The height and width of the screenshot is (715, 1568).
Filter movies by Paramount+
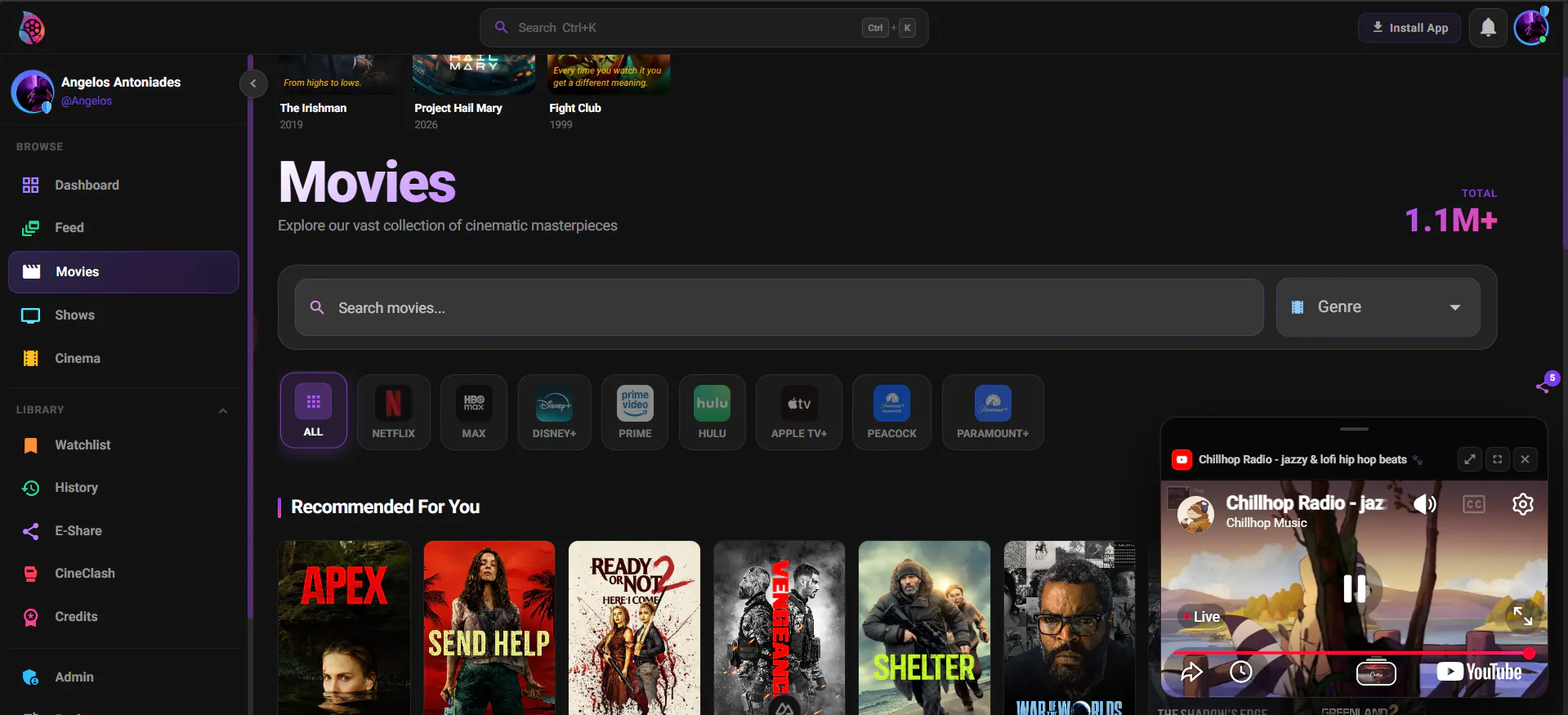(x=993, y=412)
